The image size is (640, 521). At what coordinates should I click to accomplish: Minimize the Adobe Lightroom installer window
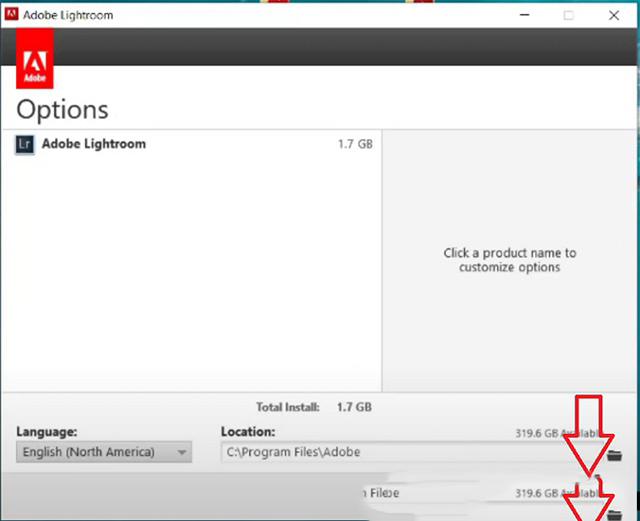(x=524, y=15)
